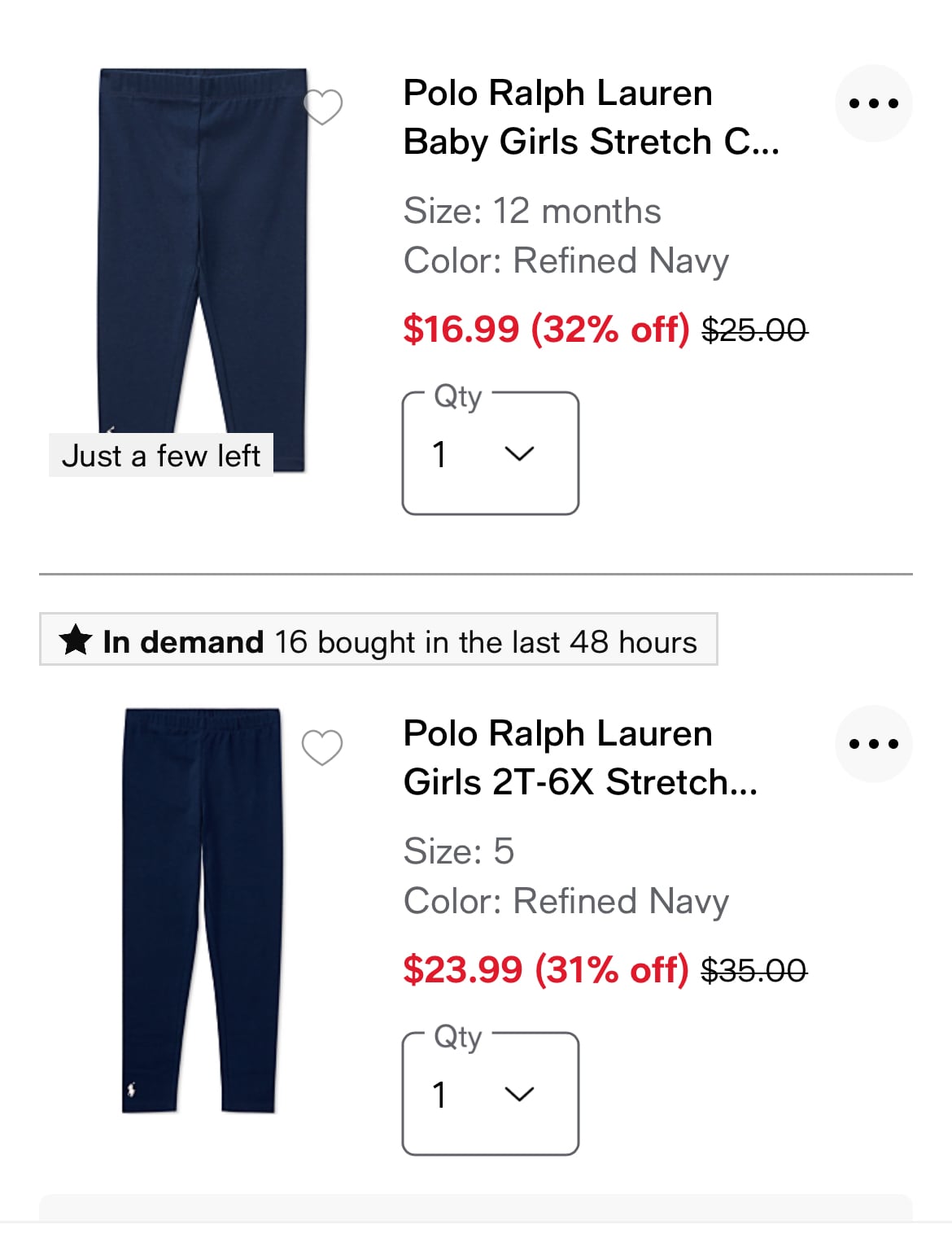Favorite the Baby Girls Stretch leggings heart
952x1242 pixels.
[x=323, y=107]
